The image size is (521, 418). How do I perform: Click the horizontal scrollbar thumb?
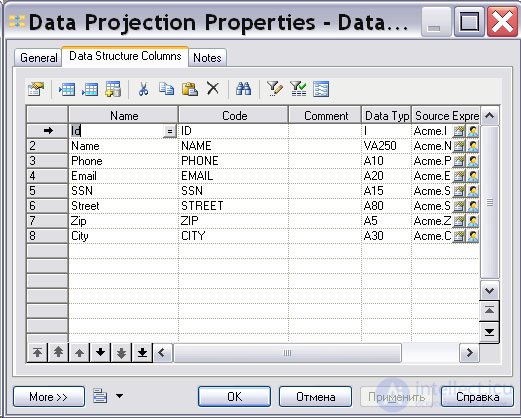pyautogui.click(x=287, y=353)
